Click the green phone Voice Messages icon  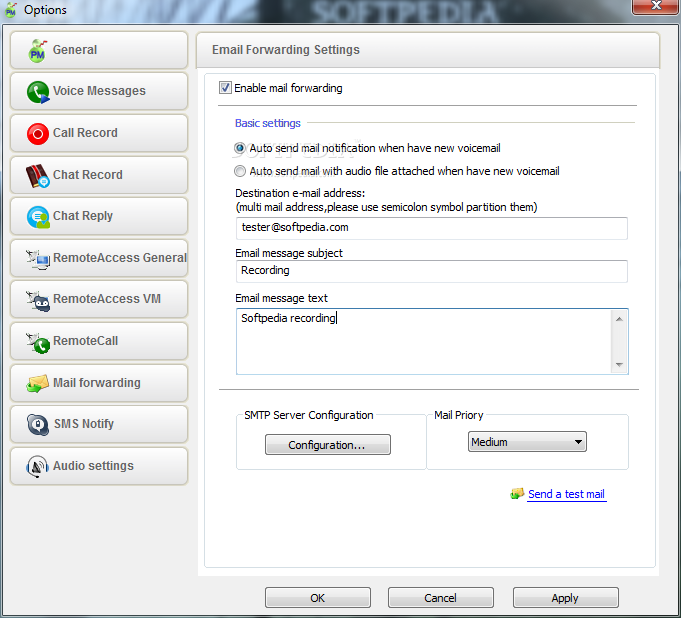pos(38,92)
